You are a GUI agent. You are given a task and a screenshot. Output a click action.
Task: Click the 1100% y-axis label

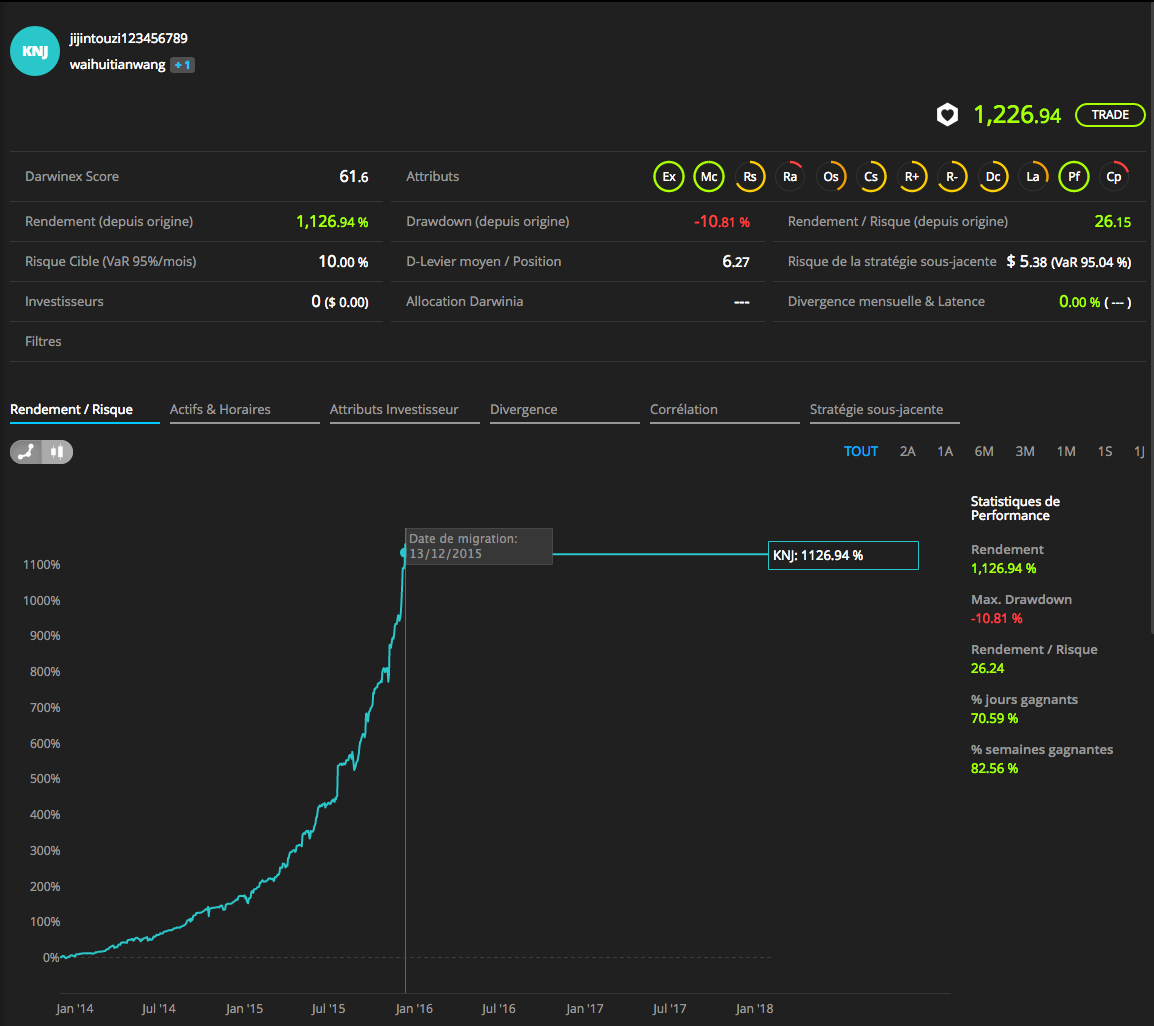41,565
